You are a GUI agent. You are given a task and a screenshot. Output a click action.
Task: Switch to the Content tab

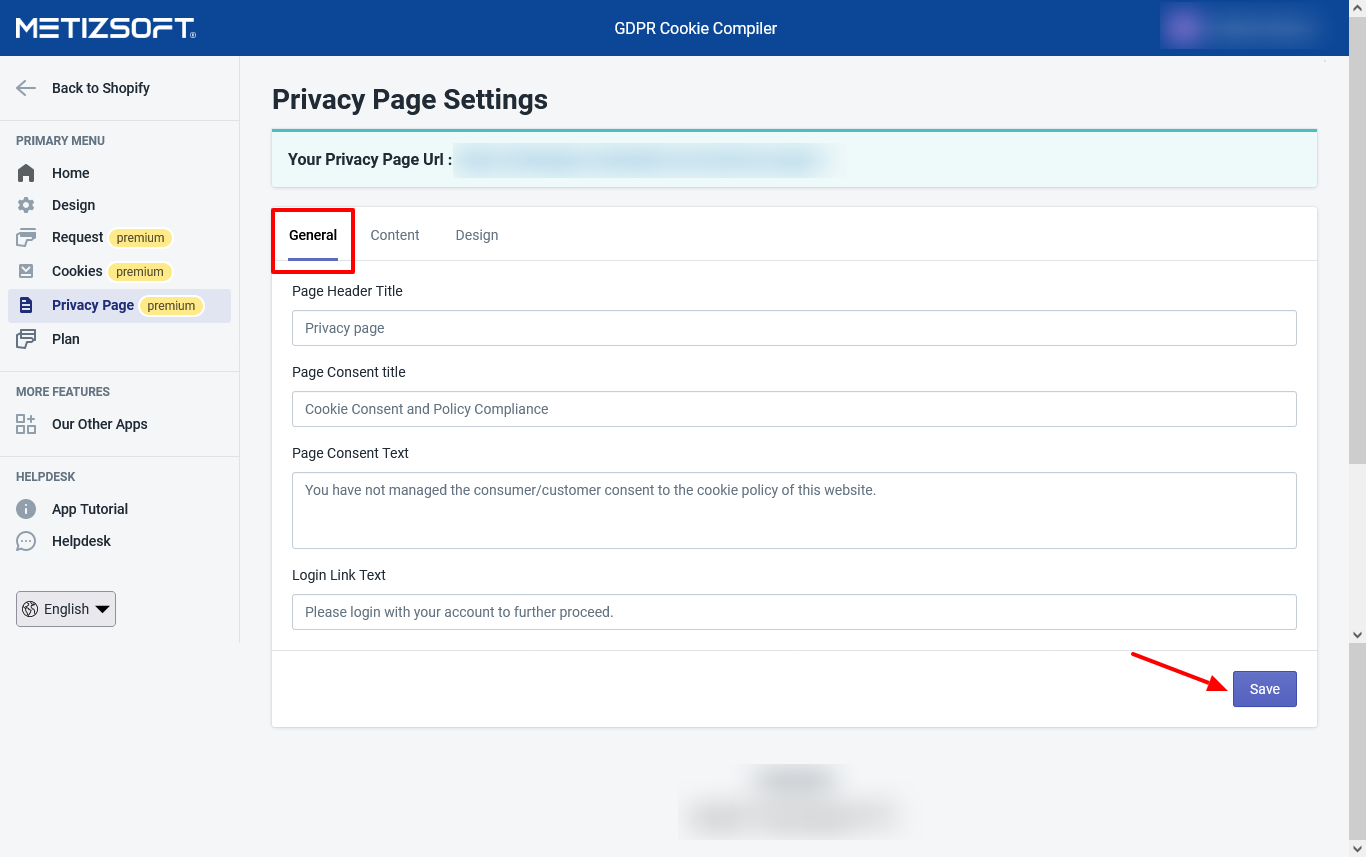pos(394,235)
